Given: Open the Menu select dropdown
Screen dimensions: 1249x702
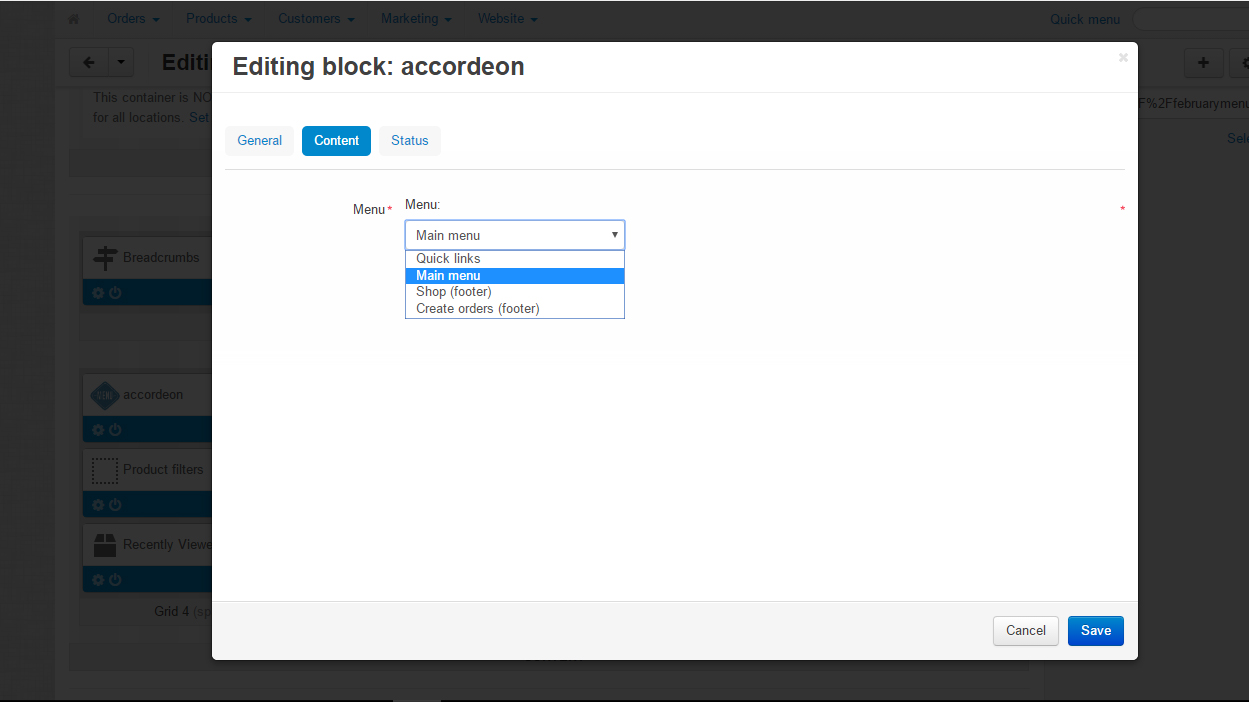Looking at the screenshot, I should tap(514, 235).
